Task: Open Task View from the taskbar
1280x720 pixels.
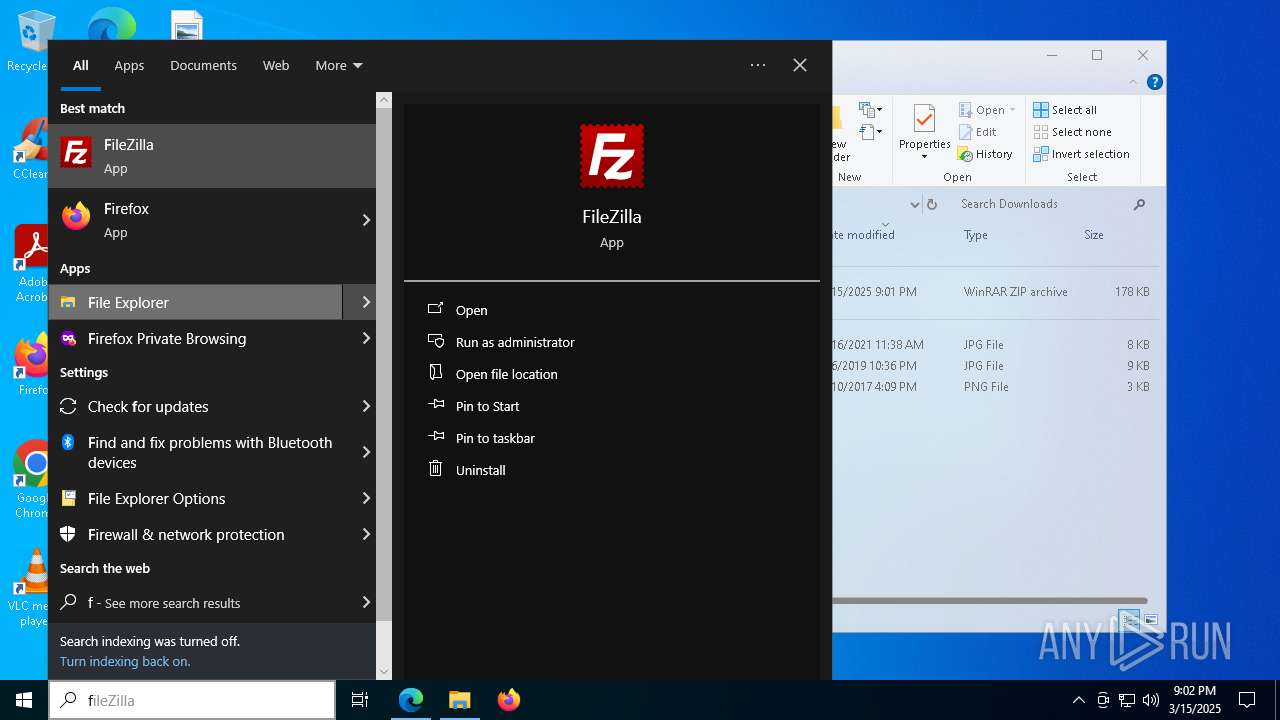Action: pyautogui.click(x=360, y=700)
